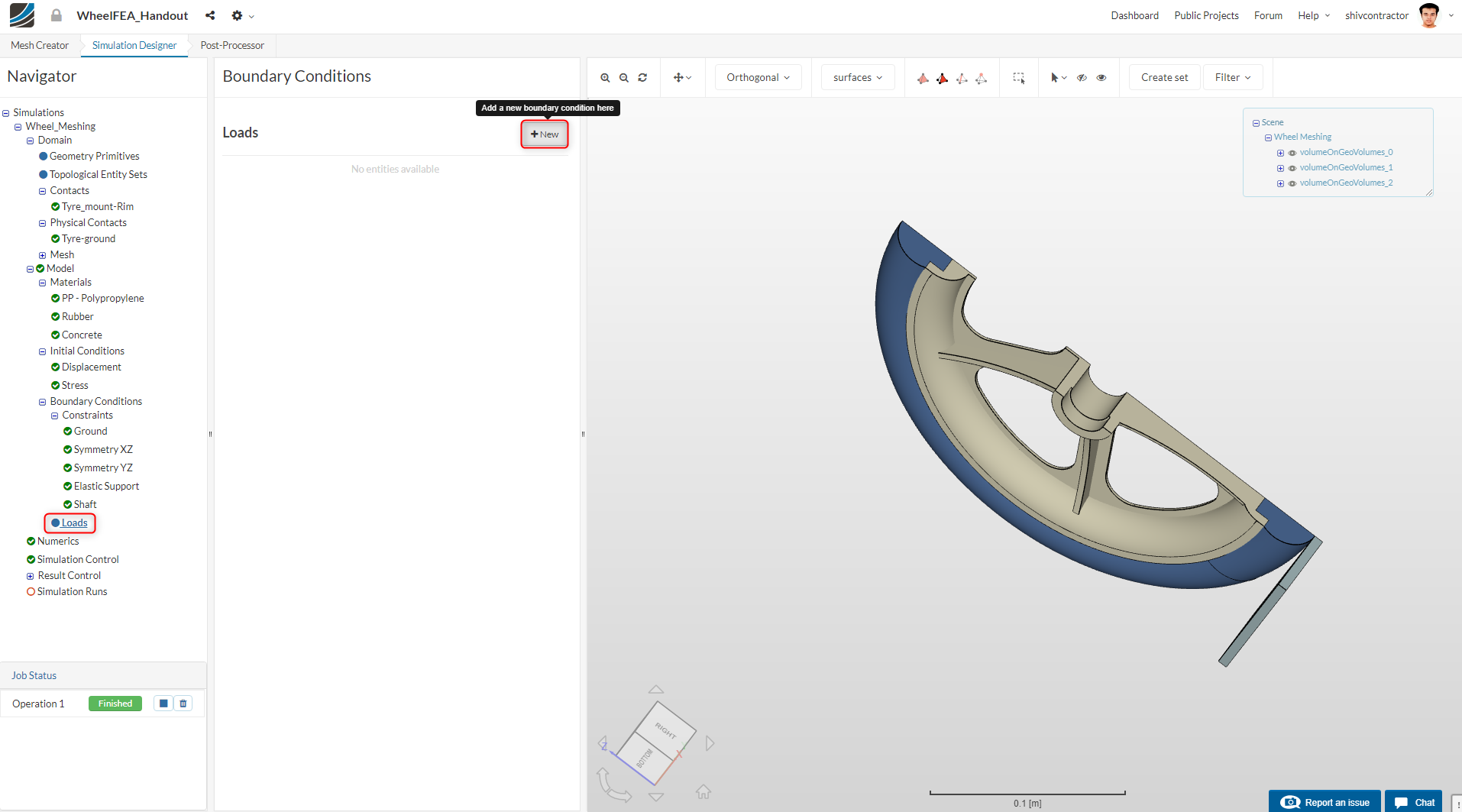
Task: Toggle eye icon for volumeOnGeoVolumes_2
Action: 1292,183
